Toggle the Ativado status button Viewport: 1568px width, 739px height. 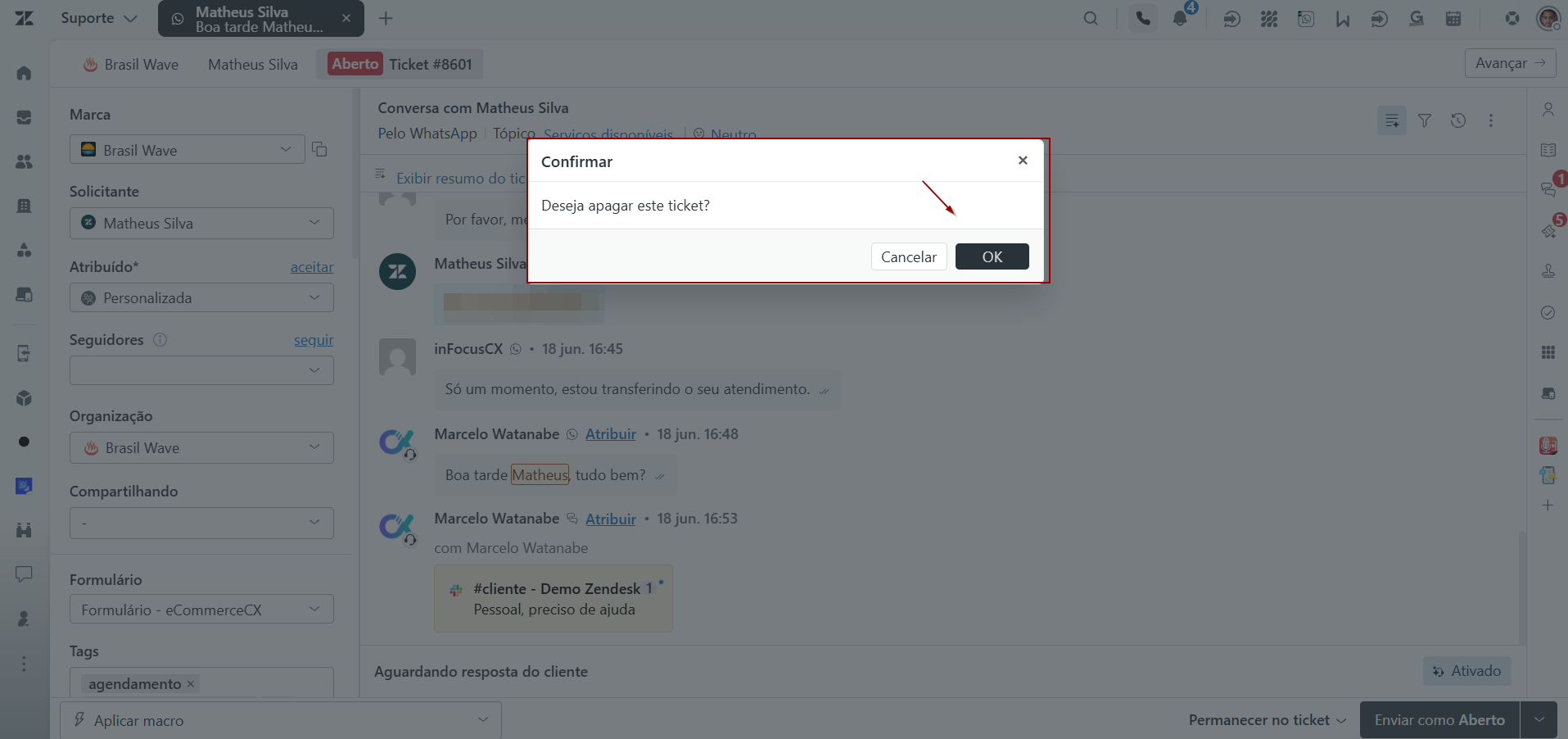pyautogui.click(x=1466, y=671)
